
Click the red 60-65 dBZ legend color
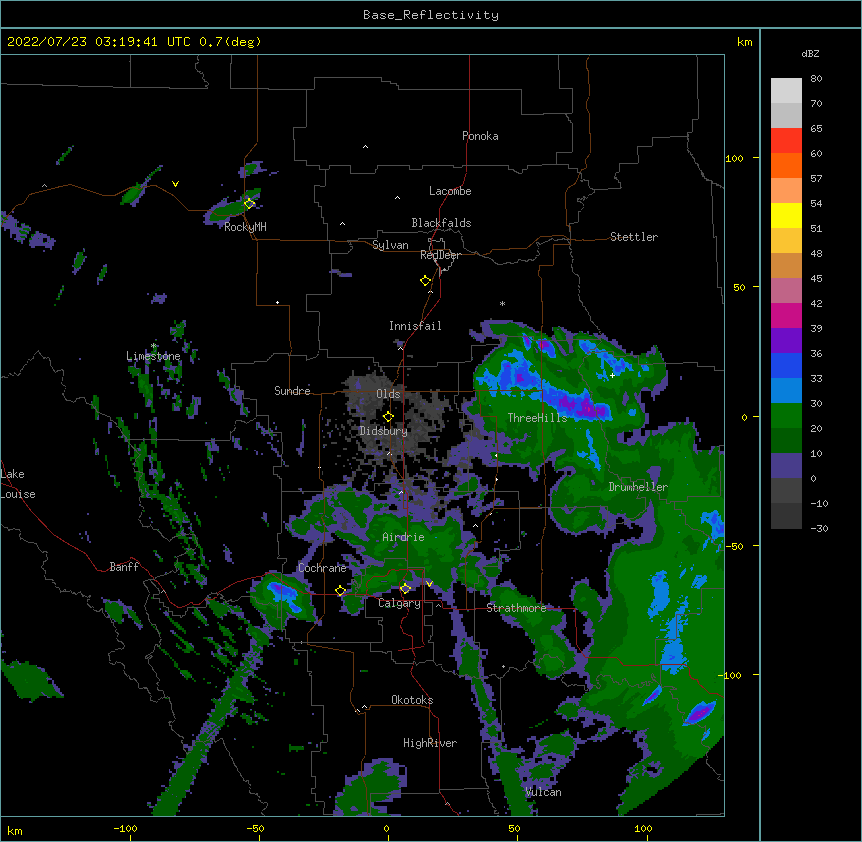[786, 141]
